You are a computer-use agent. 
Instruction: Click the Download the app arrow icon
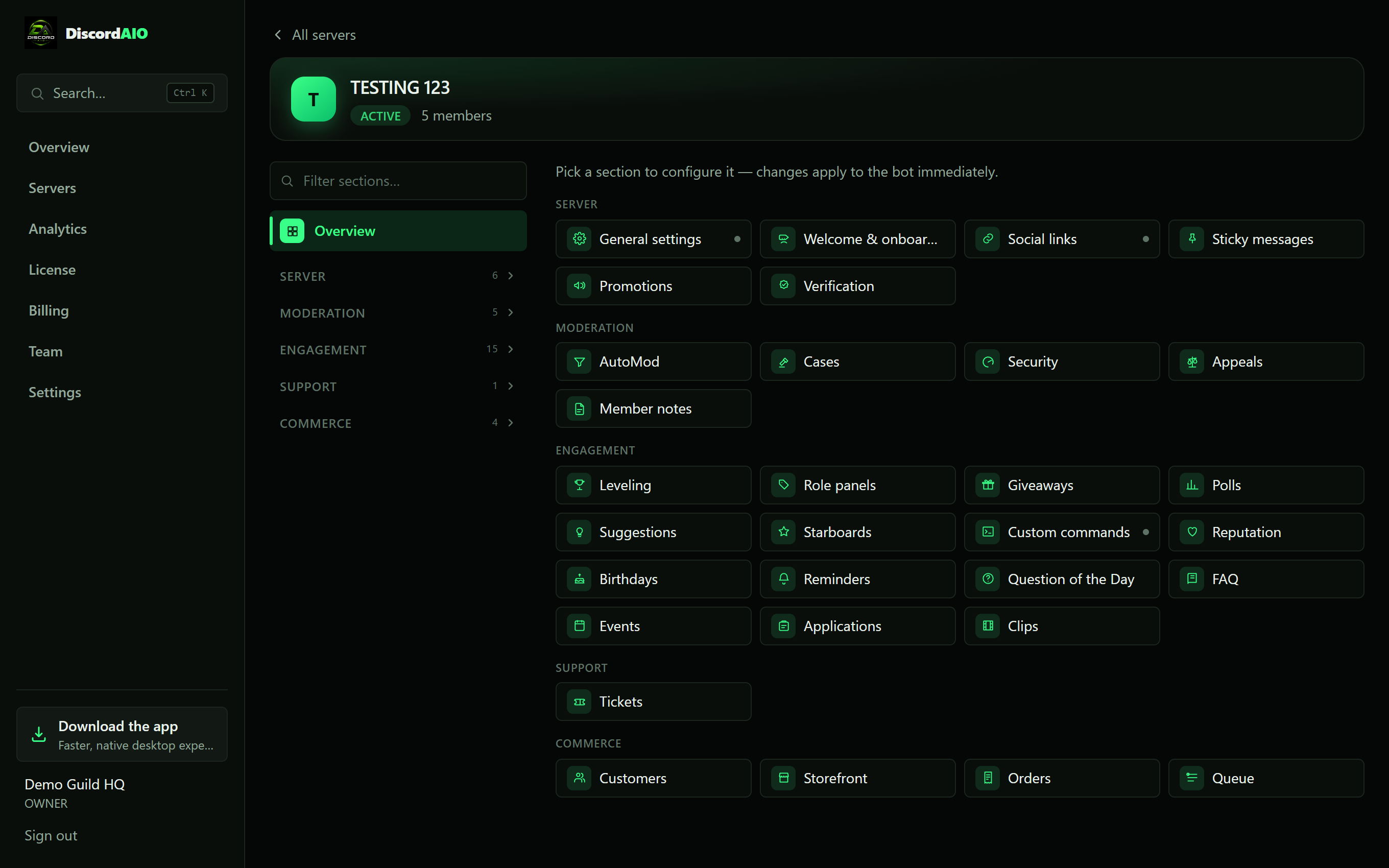[38, 734]
